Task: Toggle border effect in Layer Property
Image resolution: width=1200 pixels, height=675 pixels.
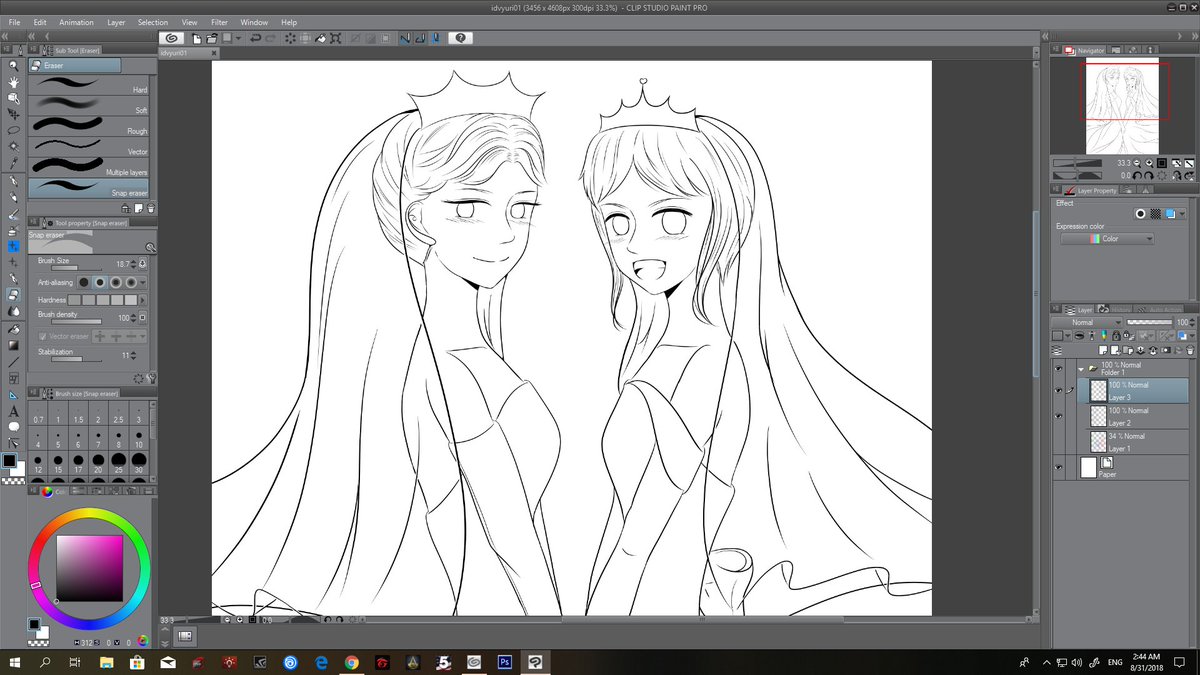Action: click(x=1140, y=213)
